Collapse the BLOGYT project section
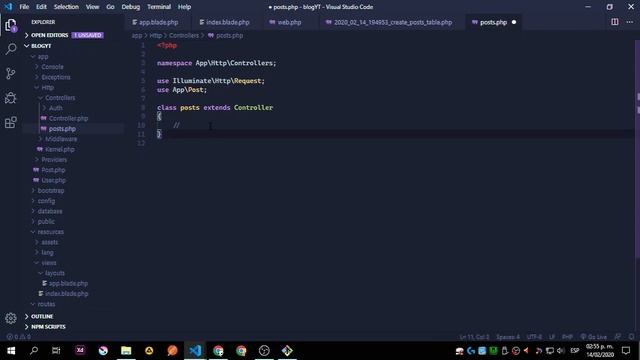 point(41,46)
